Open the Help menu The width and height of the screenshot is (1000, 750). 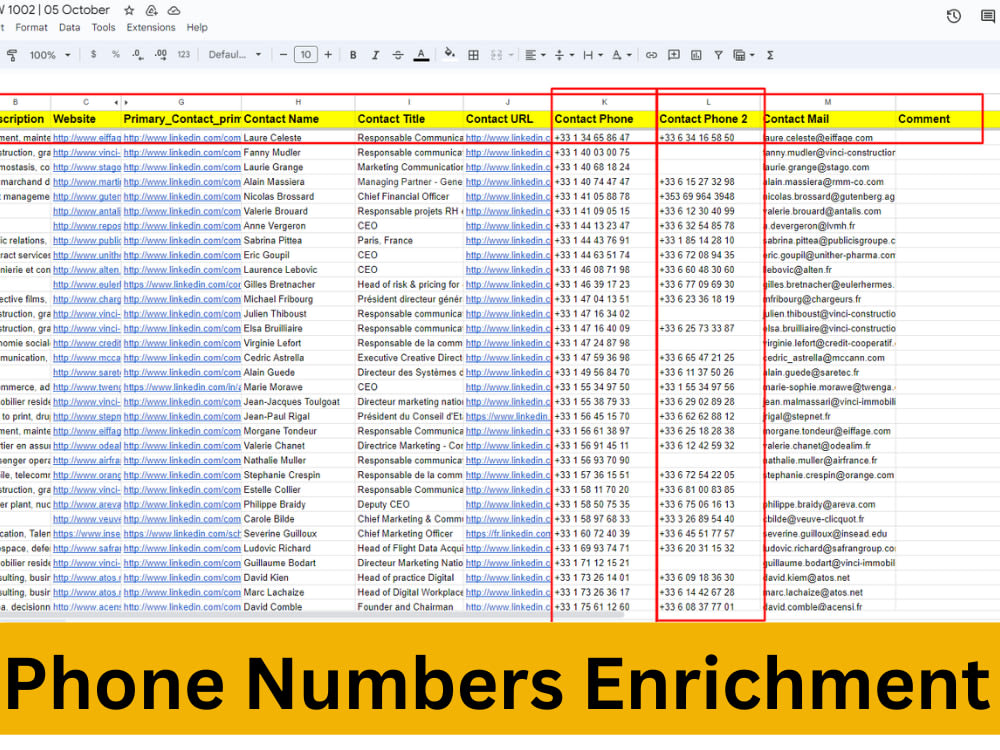(x=197, y=27)
